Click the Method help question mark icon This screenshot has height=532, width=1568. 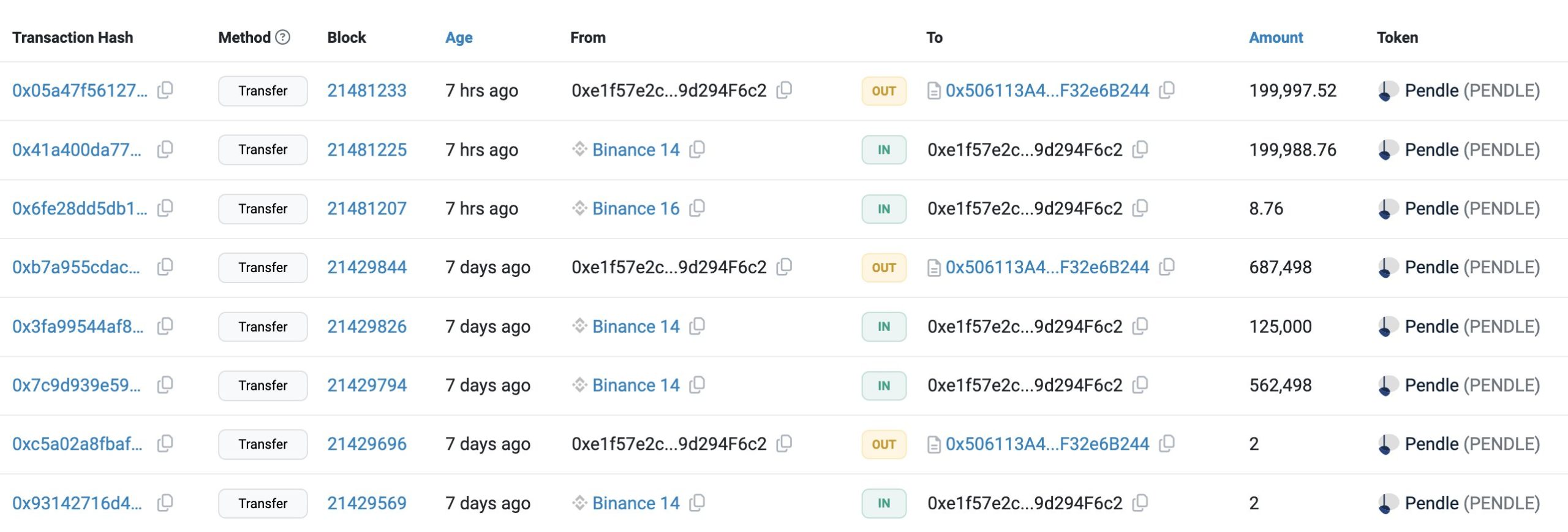282,37
